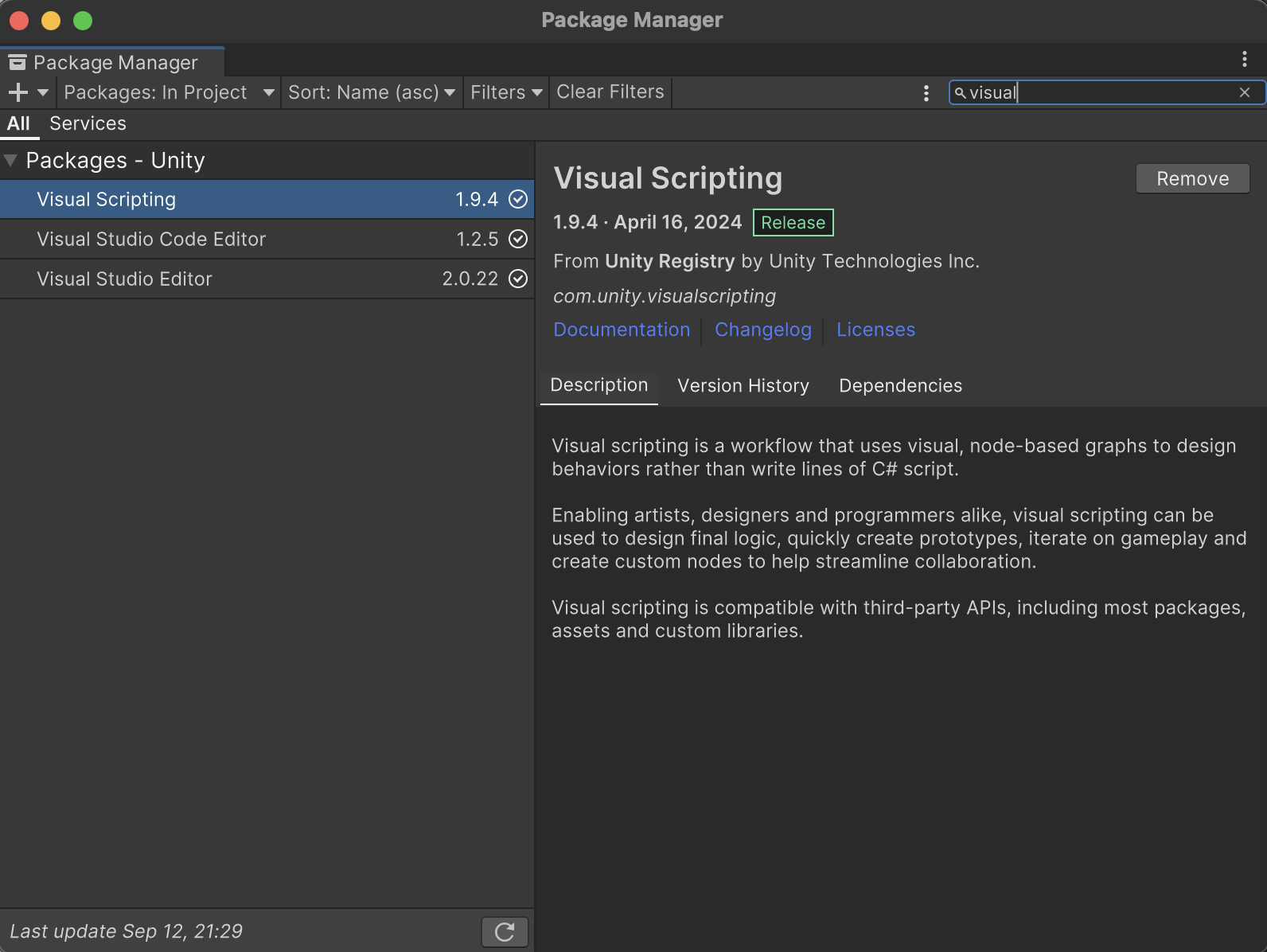Click the package name com.unity.visualscripting

tap(665, 296)
